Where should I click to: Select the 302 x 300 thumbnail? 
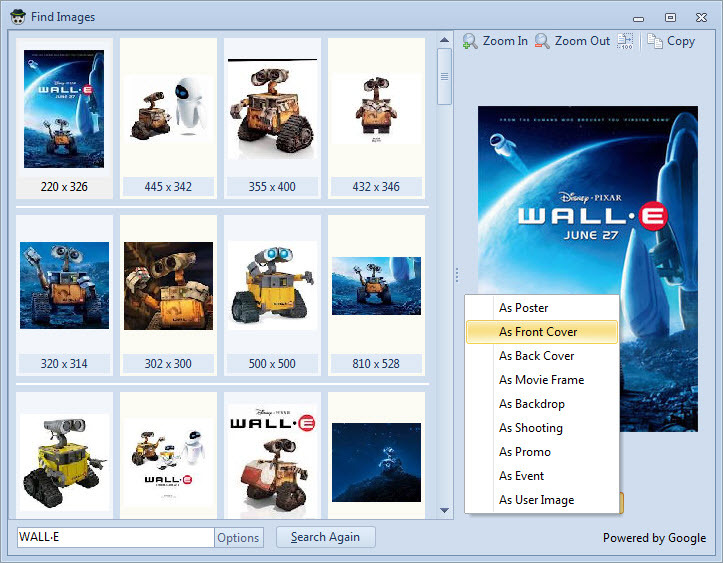(x=168, y=296)
